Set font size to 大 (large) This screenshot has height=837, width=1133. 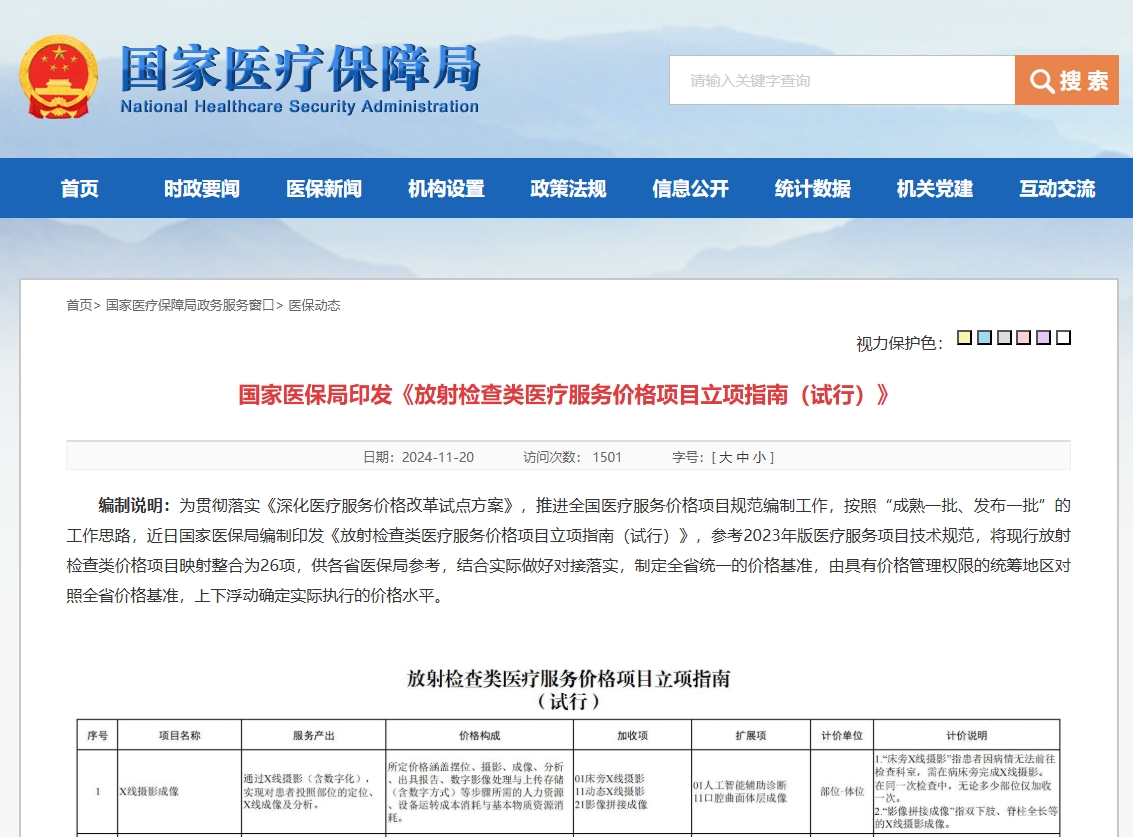click(x=726, y=457)
